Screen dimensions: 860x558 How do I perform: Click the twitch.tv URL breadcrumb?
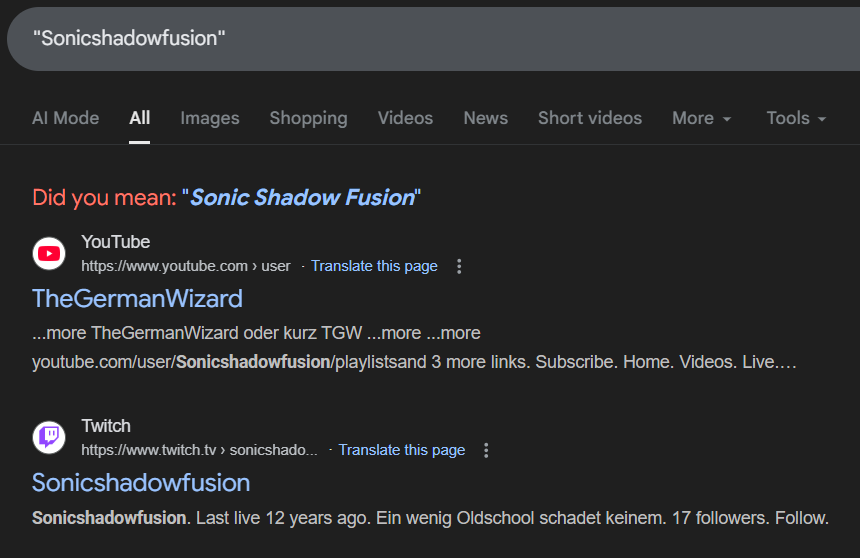coord(199,450)
